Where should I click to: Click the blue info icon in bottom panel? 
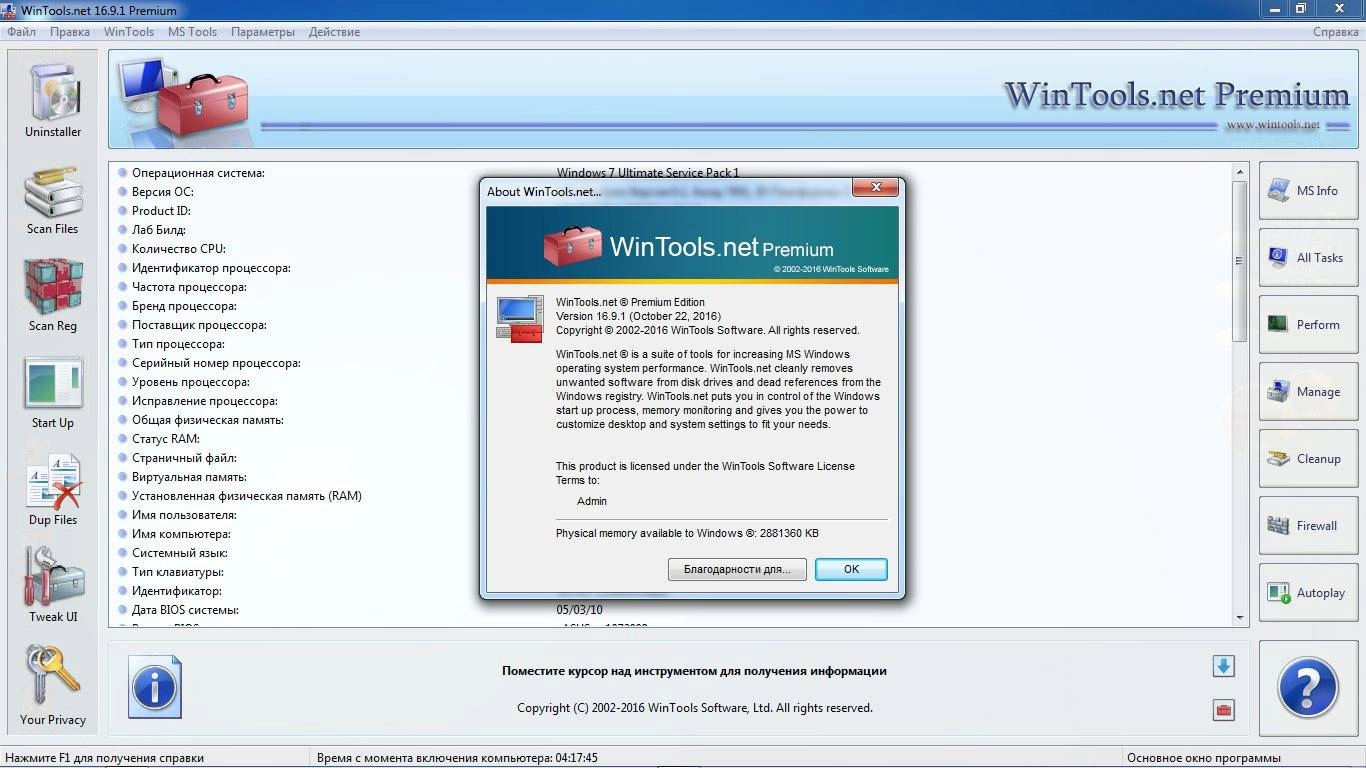point(155,687)
